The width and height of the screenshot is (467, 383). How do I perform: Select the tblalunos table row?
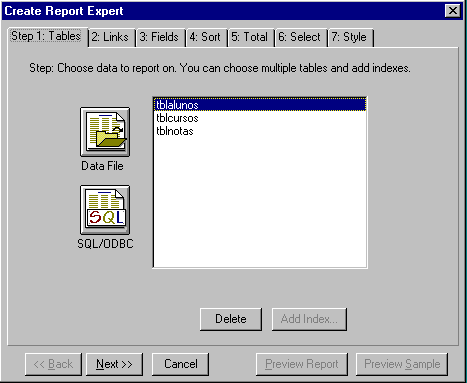260,105
